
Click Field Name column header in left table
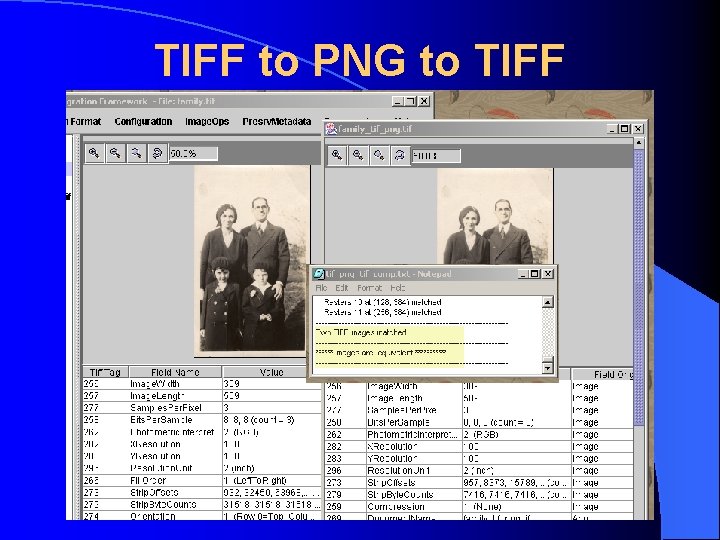[x=175, y=372]
